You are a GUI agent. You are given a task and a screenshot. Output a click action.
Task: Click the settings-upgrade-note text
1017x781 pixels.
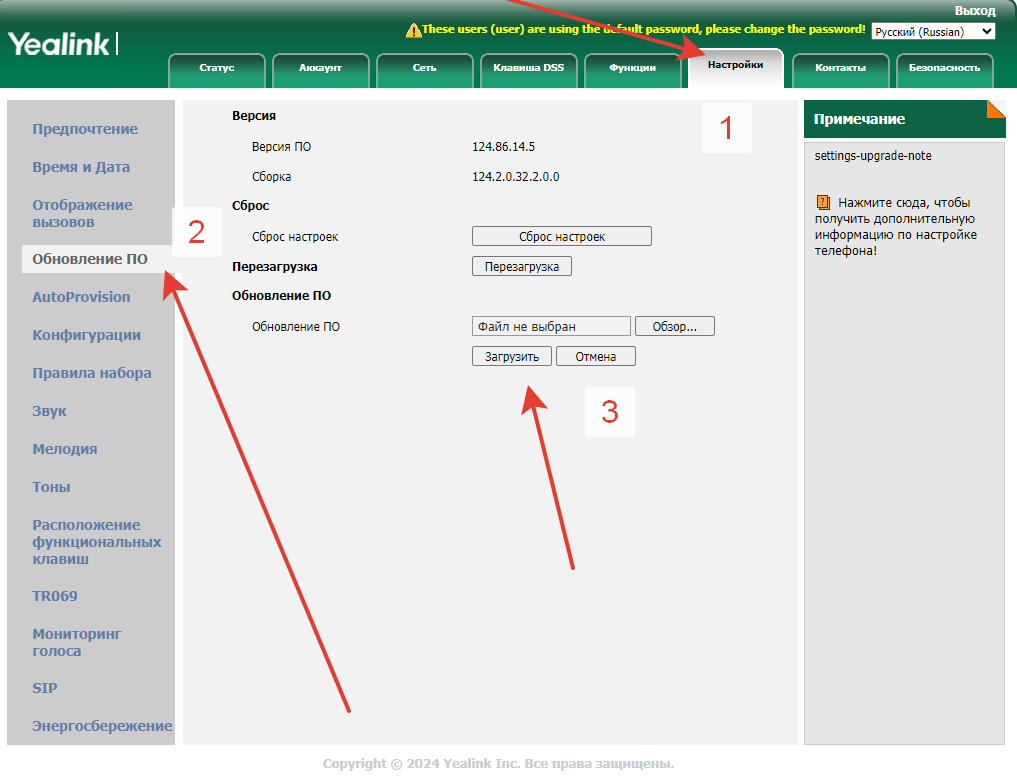873,156
